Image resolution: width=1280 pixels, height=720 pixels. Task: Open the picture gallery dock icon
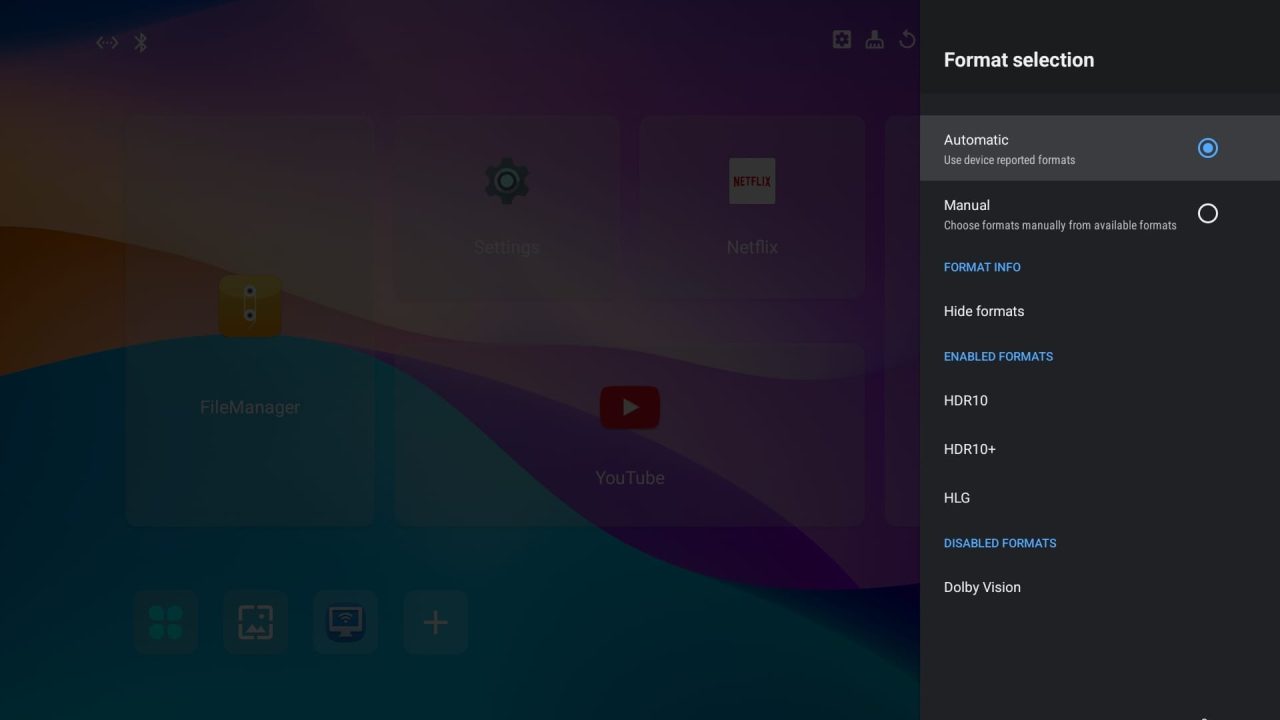[256, 622]
